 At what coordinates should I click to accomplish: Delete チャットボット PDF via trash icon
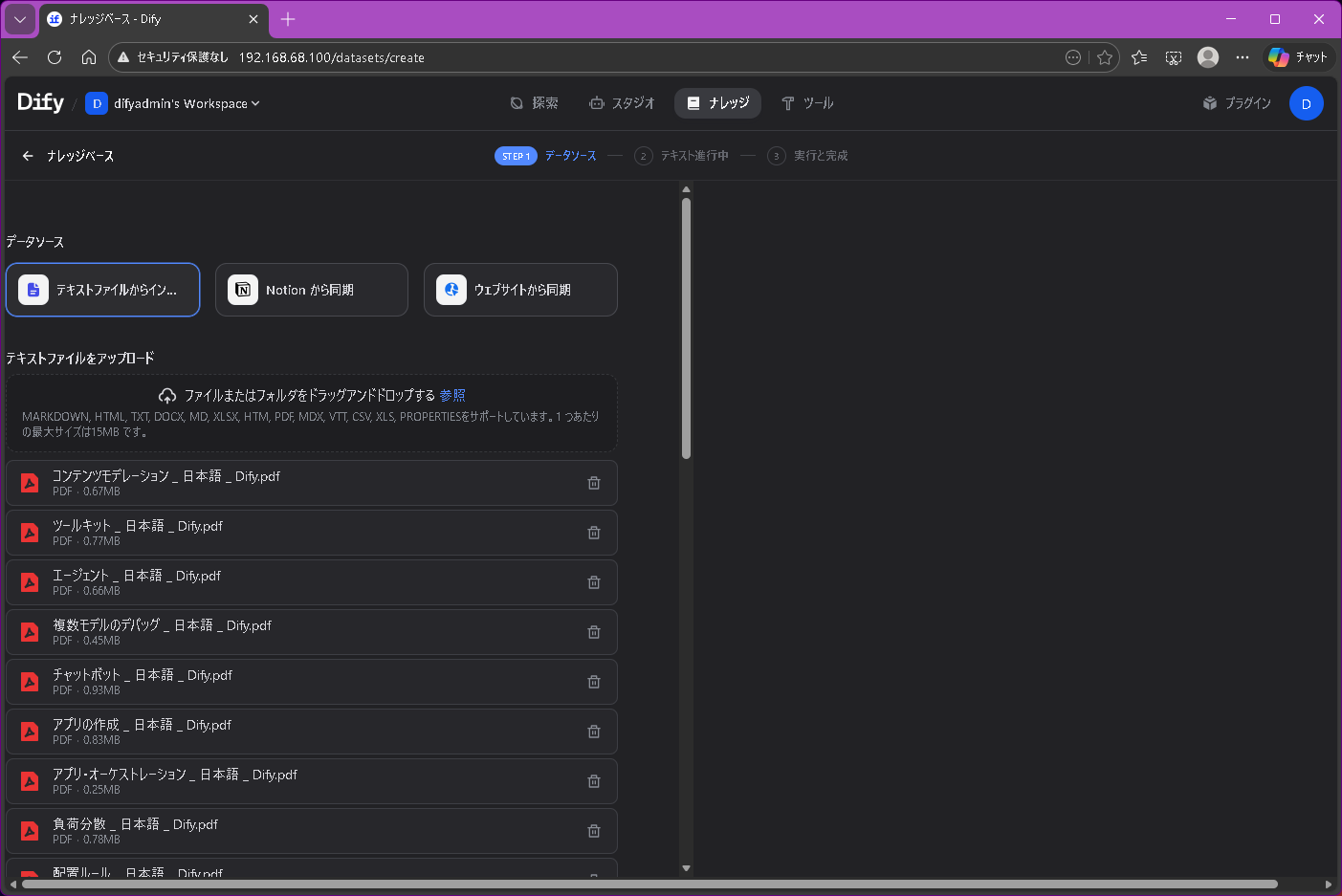click(x=594, y=682)
